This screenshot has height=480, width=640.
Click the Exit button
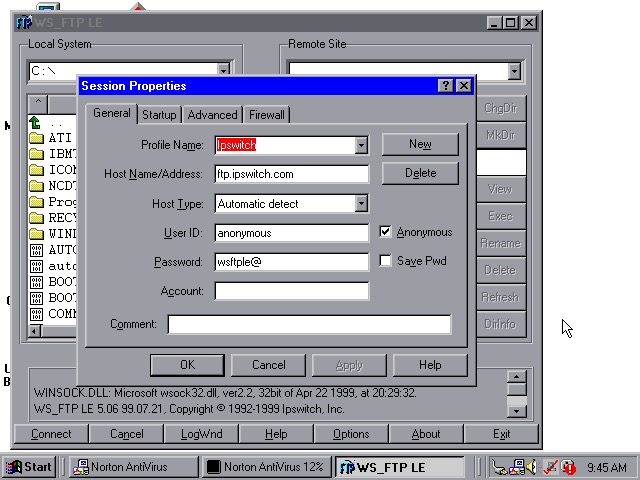pos(501,434)
